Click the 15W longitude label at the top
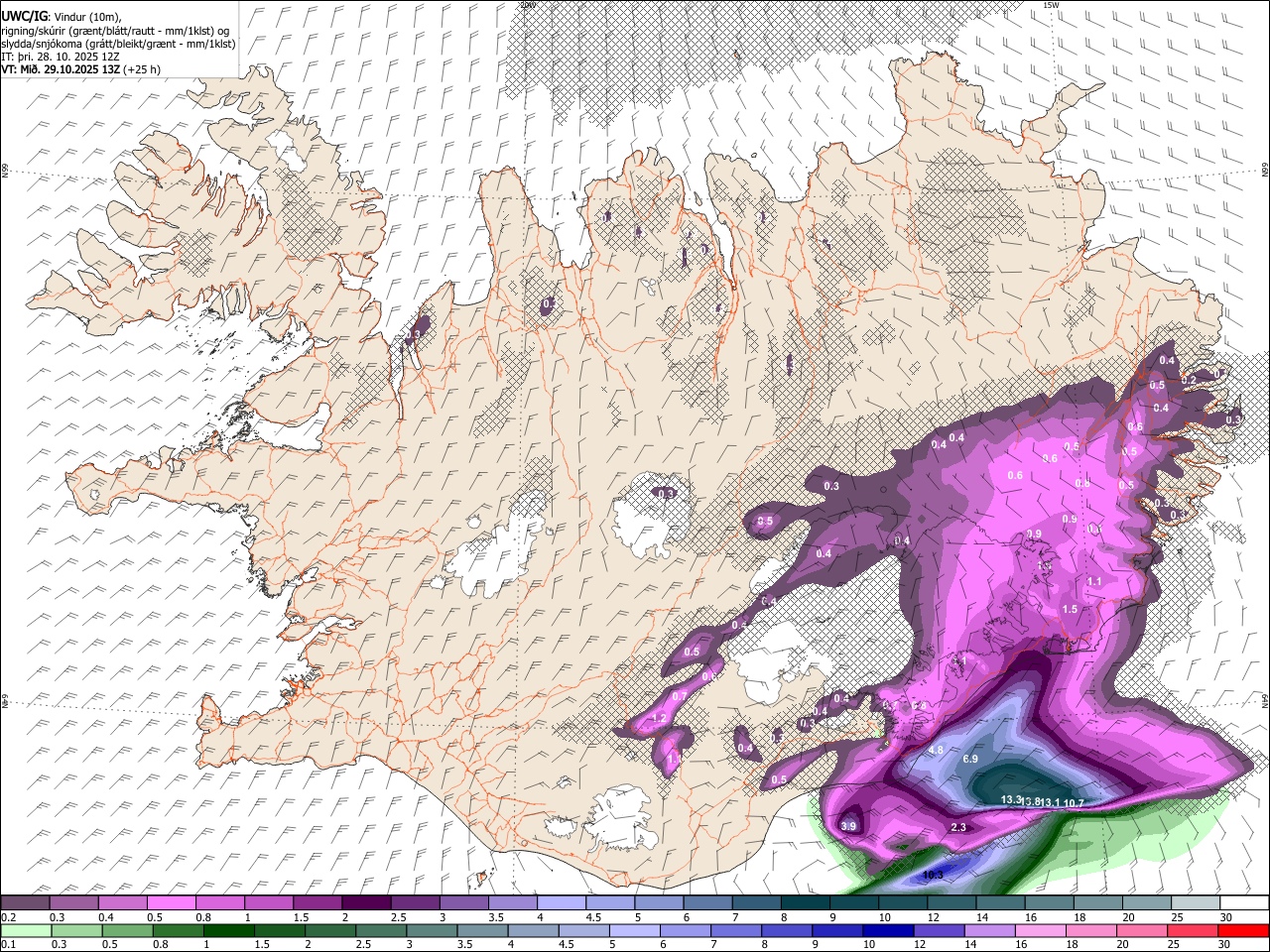The width and height of the screenshot is (1270, 952). coord(1051,5)
